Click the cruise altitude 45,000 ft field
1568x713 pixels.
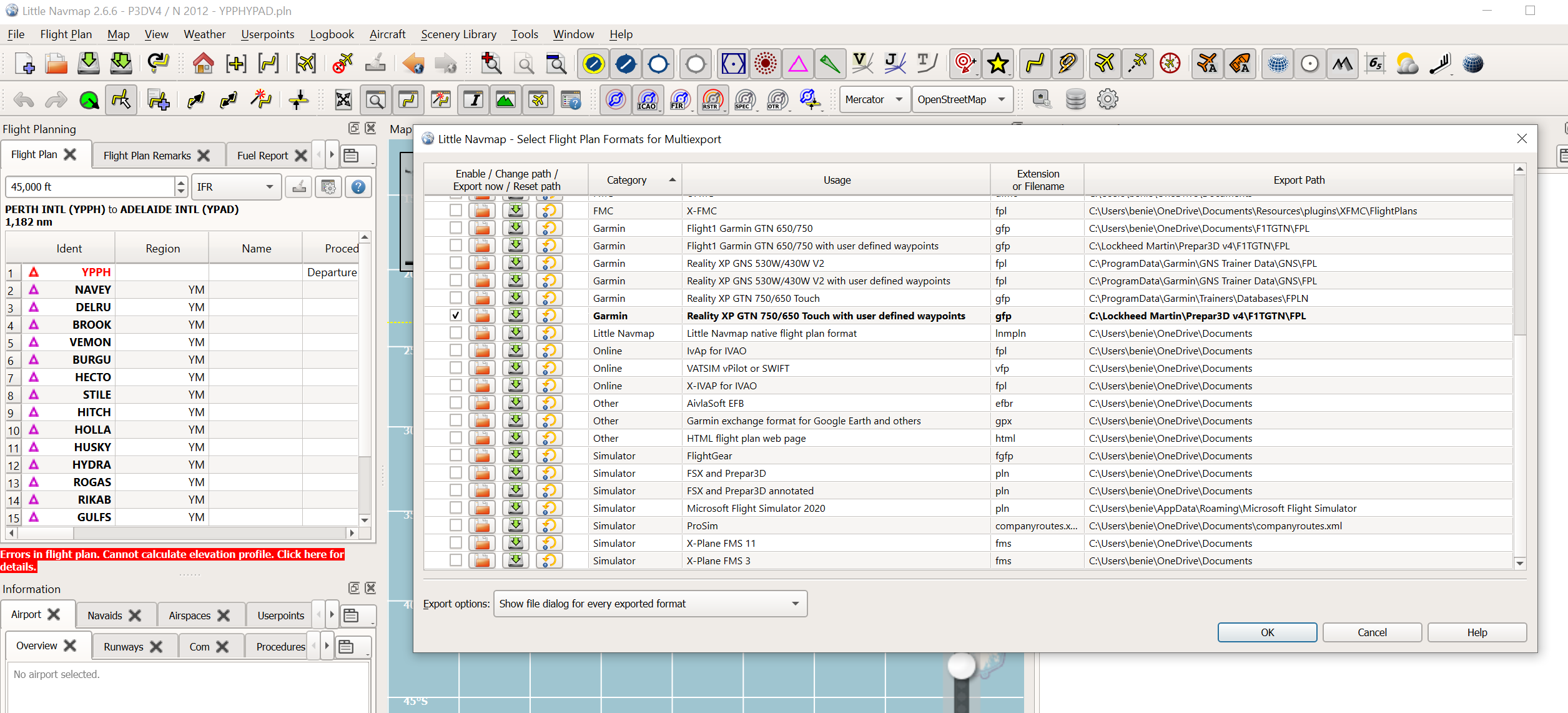pos(90,187)
